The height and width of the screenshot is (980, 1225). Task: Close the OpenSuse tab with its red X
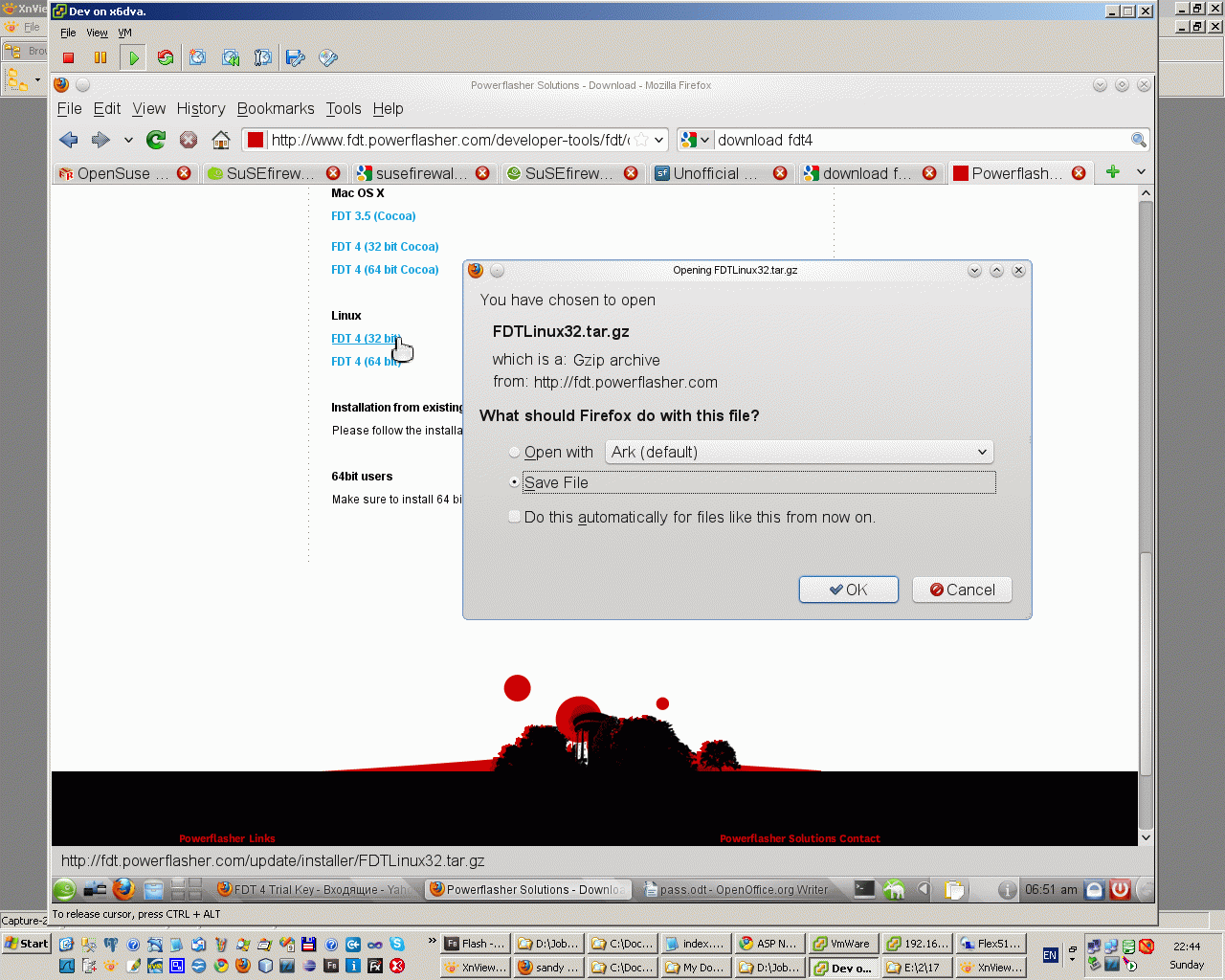tap(184, 173)
